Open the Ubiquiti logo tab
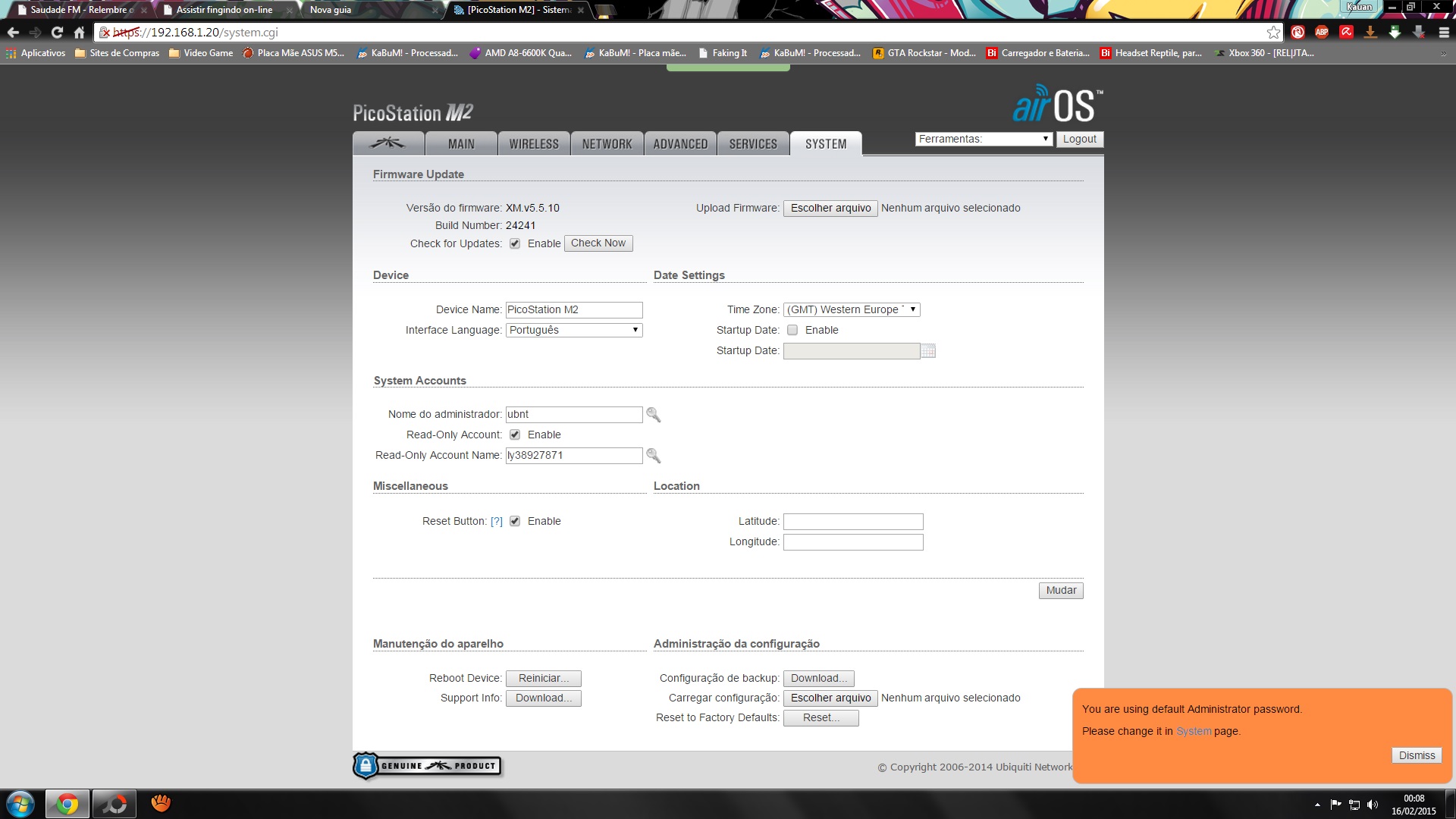 click(x=388, y=143)
